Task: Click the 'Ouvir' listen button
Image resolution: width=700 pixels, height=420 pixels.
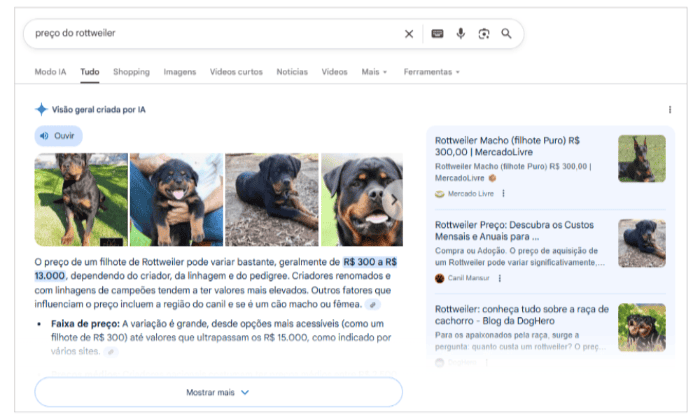Action: pos(58,136)
